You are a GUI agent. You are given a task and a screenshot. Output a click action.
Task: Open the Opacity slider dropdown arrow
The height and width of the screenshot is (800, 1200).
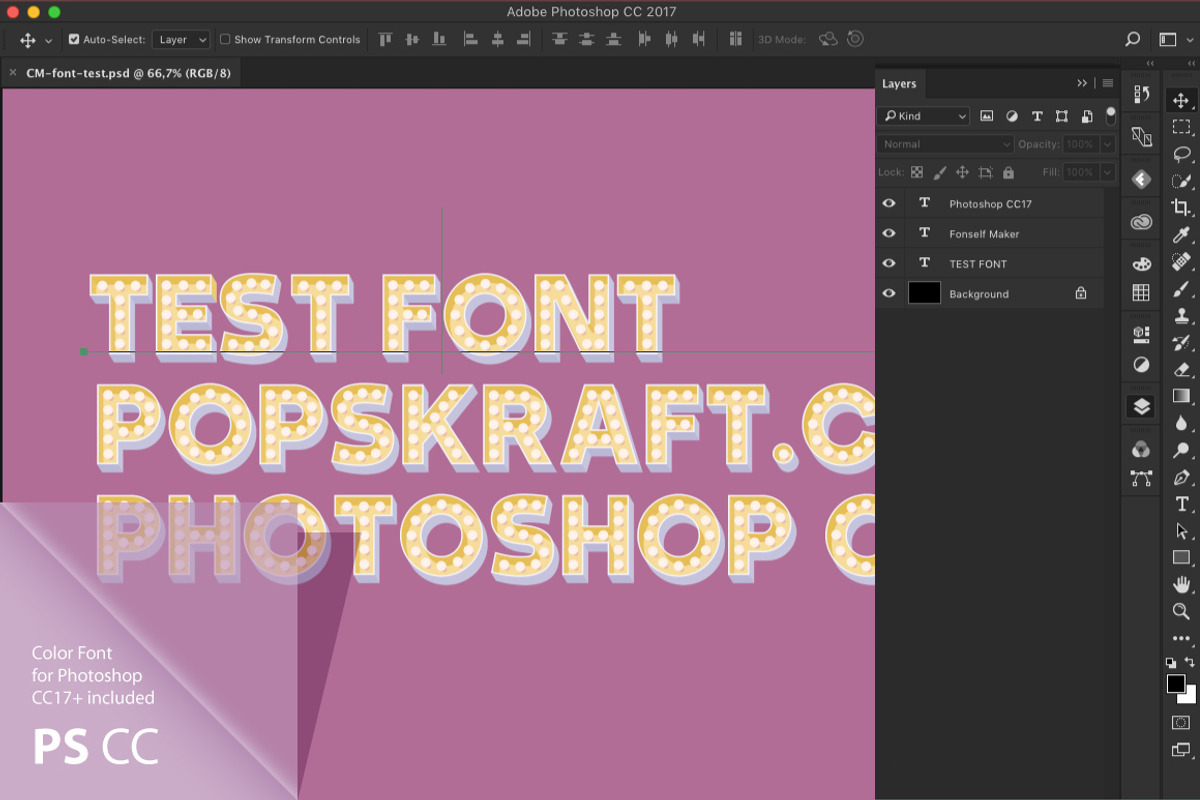(1107, 144)
